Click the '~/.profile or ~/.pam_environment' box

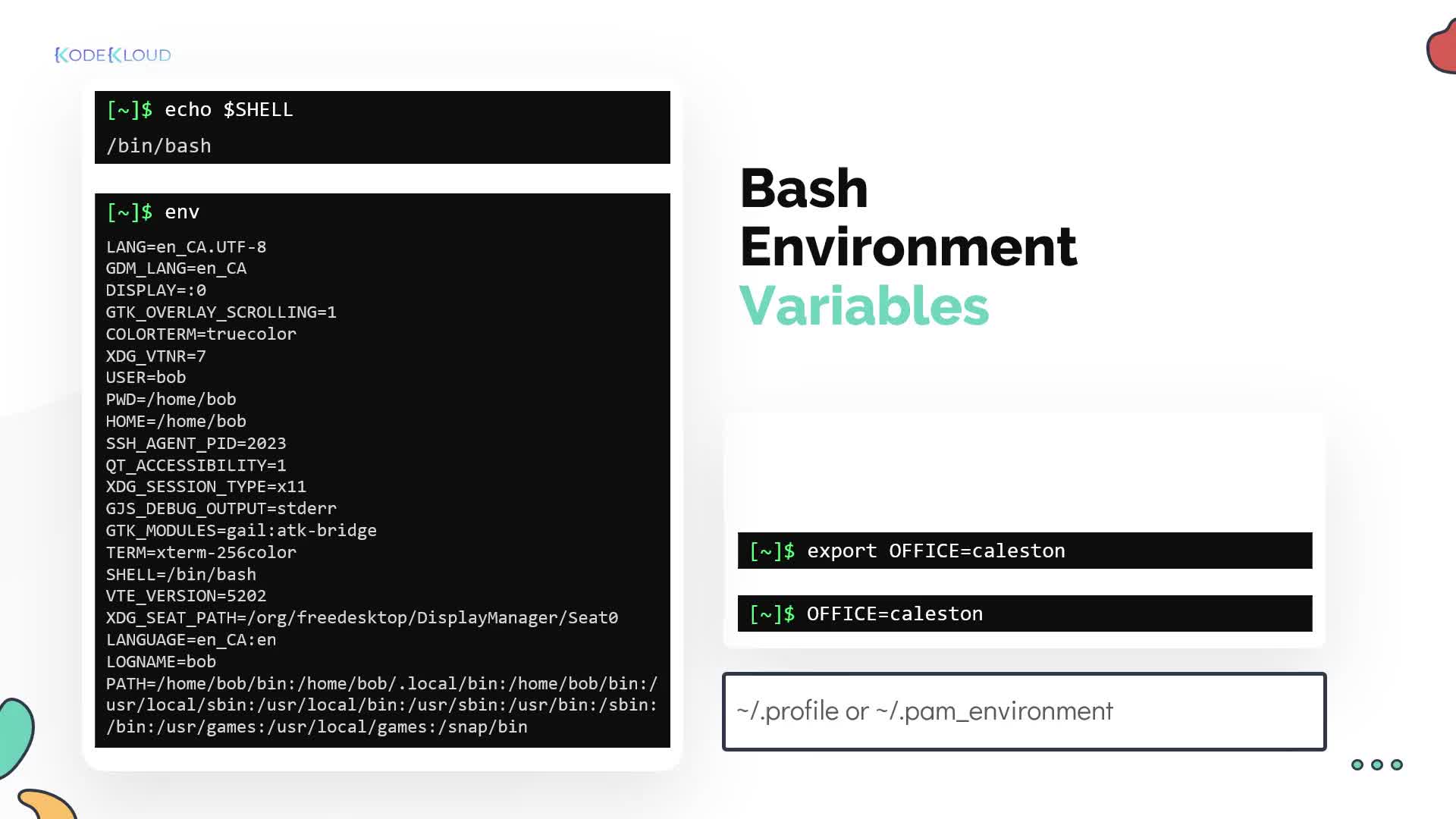(x=1025, y=711)
